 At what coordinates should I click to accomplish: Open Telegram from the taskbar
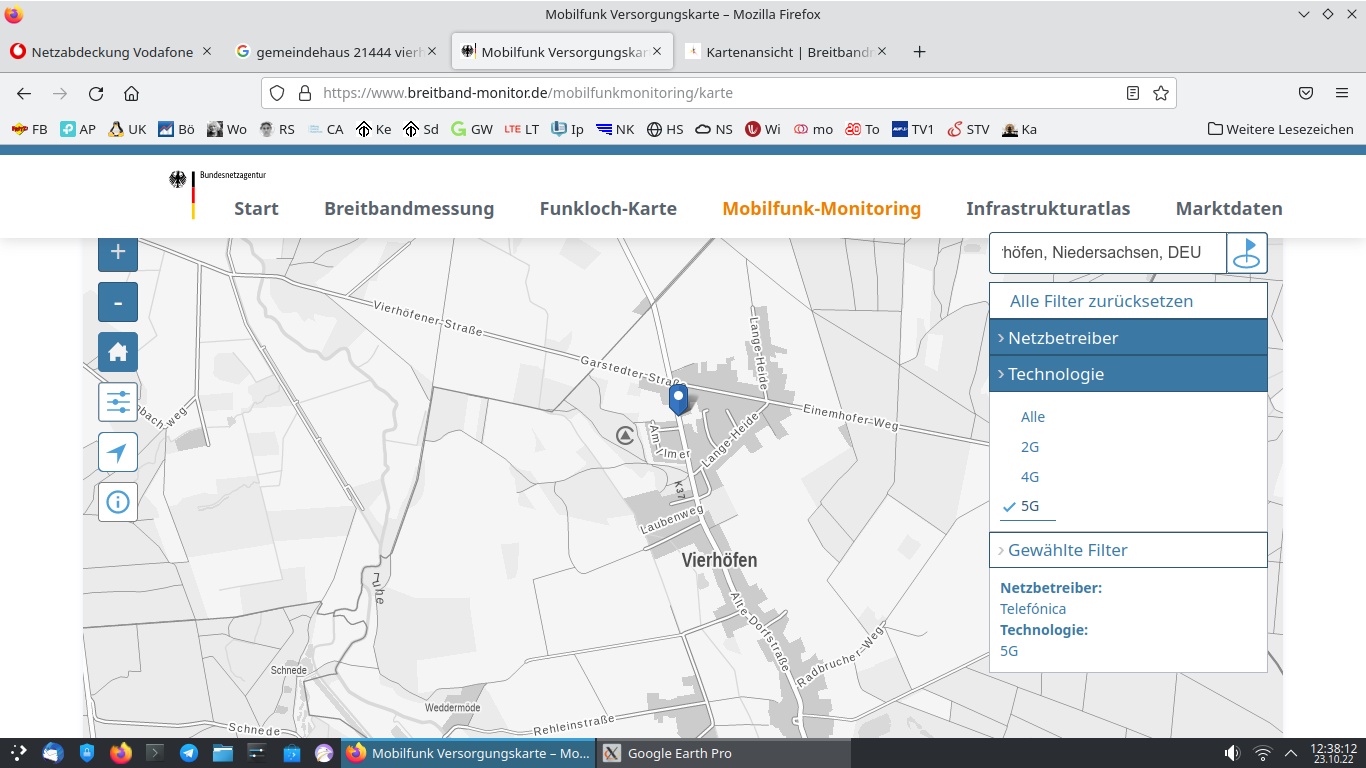click(x=188, y=753)
